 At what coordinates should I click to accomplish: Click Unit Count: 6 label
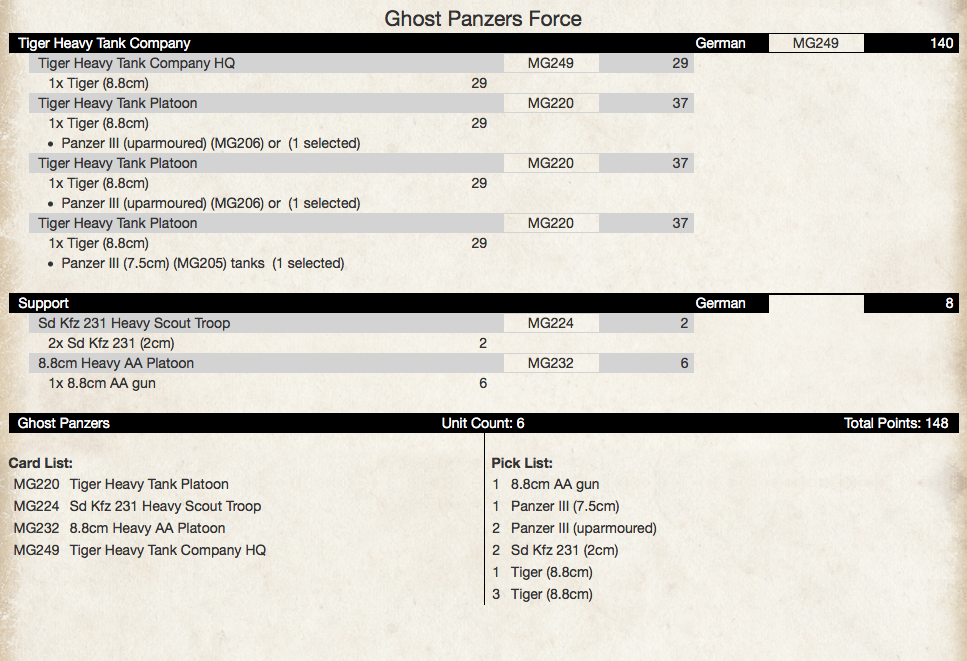(x=483, y=423)
